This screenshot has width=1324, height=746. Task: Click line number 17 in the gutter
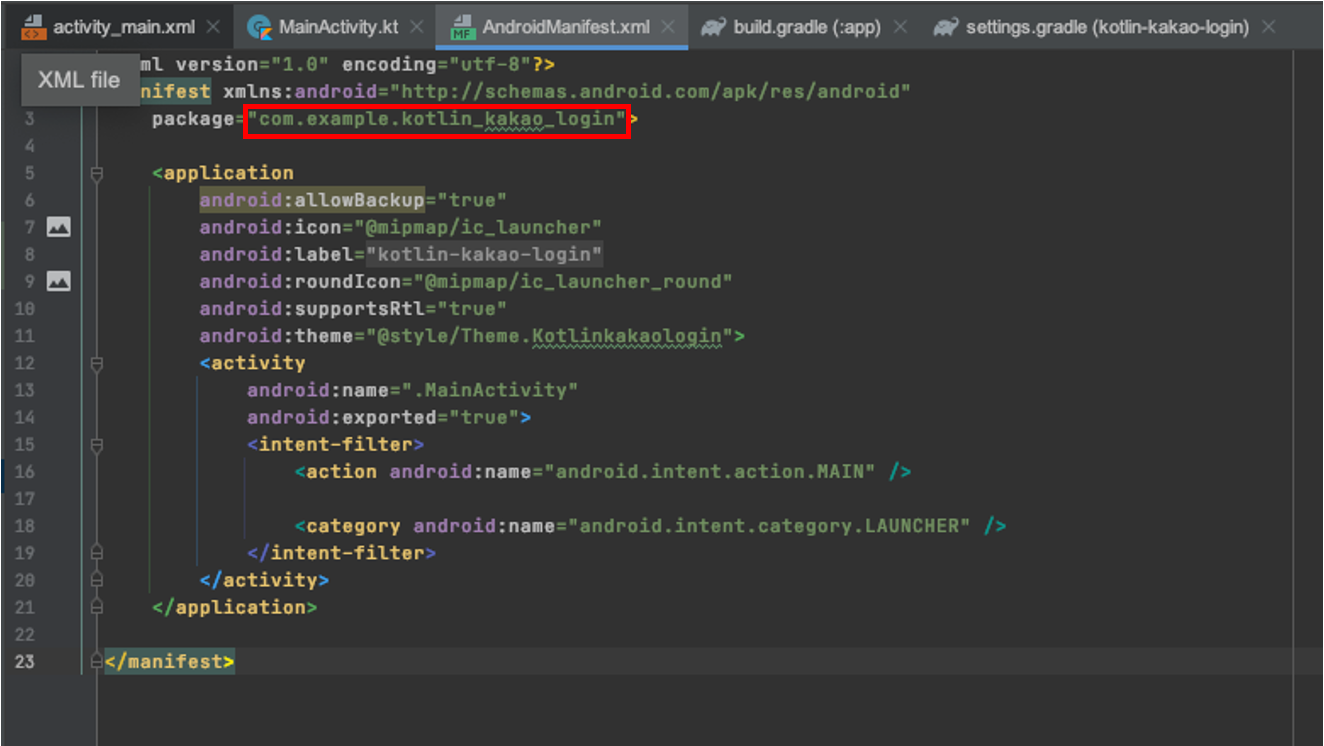point(24,498)
